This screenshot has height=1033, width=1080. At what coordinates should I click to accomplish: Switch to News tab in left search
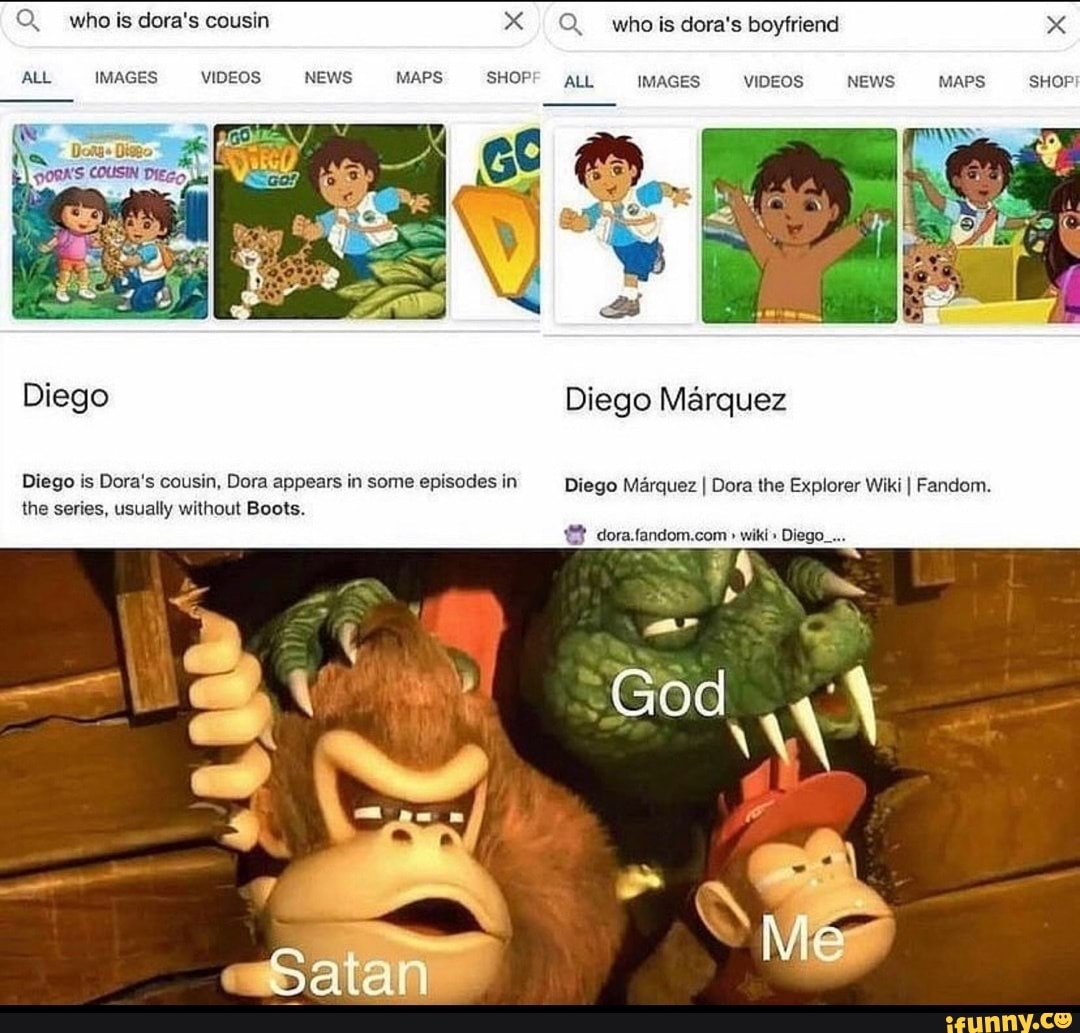328,77
